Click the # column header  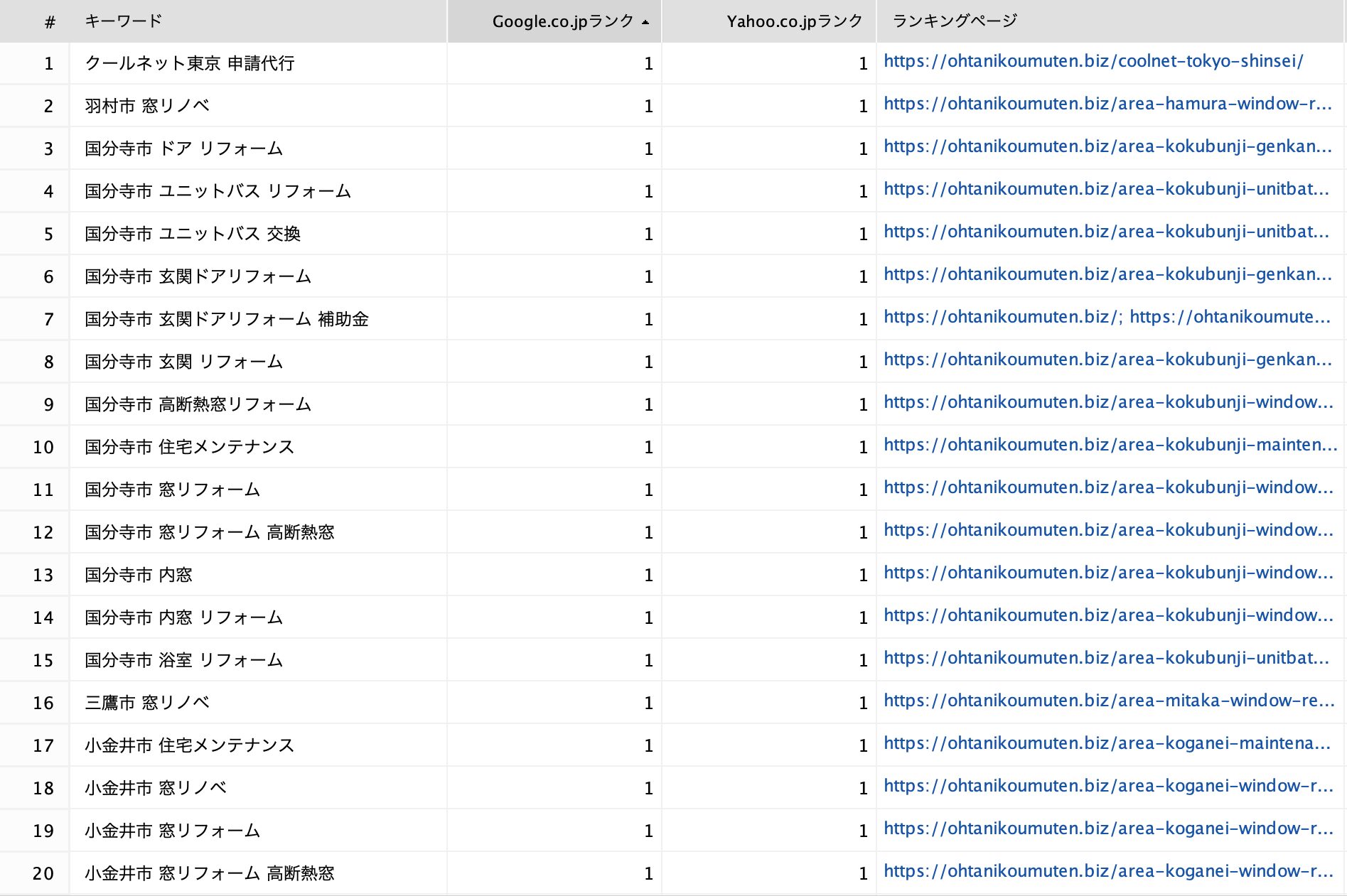pyautogui.click(x=49, y=22)
